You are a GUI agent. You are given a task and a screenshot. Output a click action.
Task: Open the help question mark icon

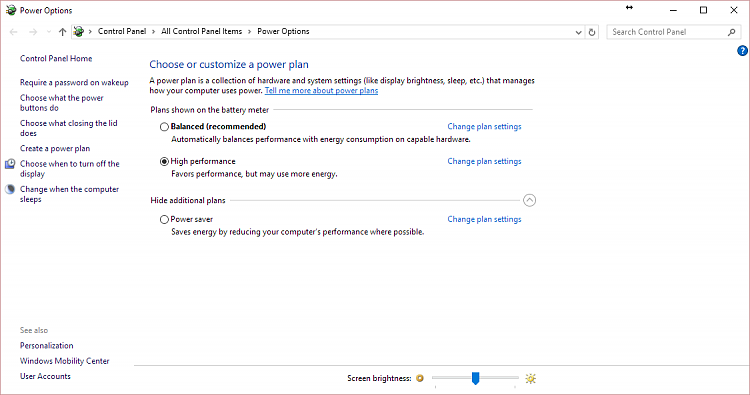tap(742, 51)
